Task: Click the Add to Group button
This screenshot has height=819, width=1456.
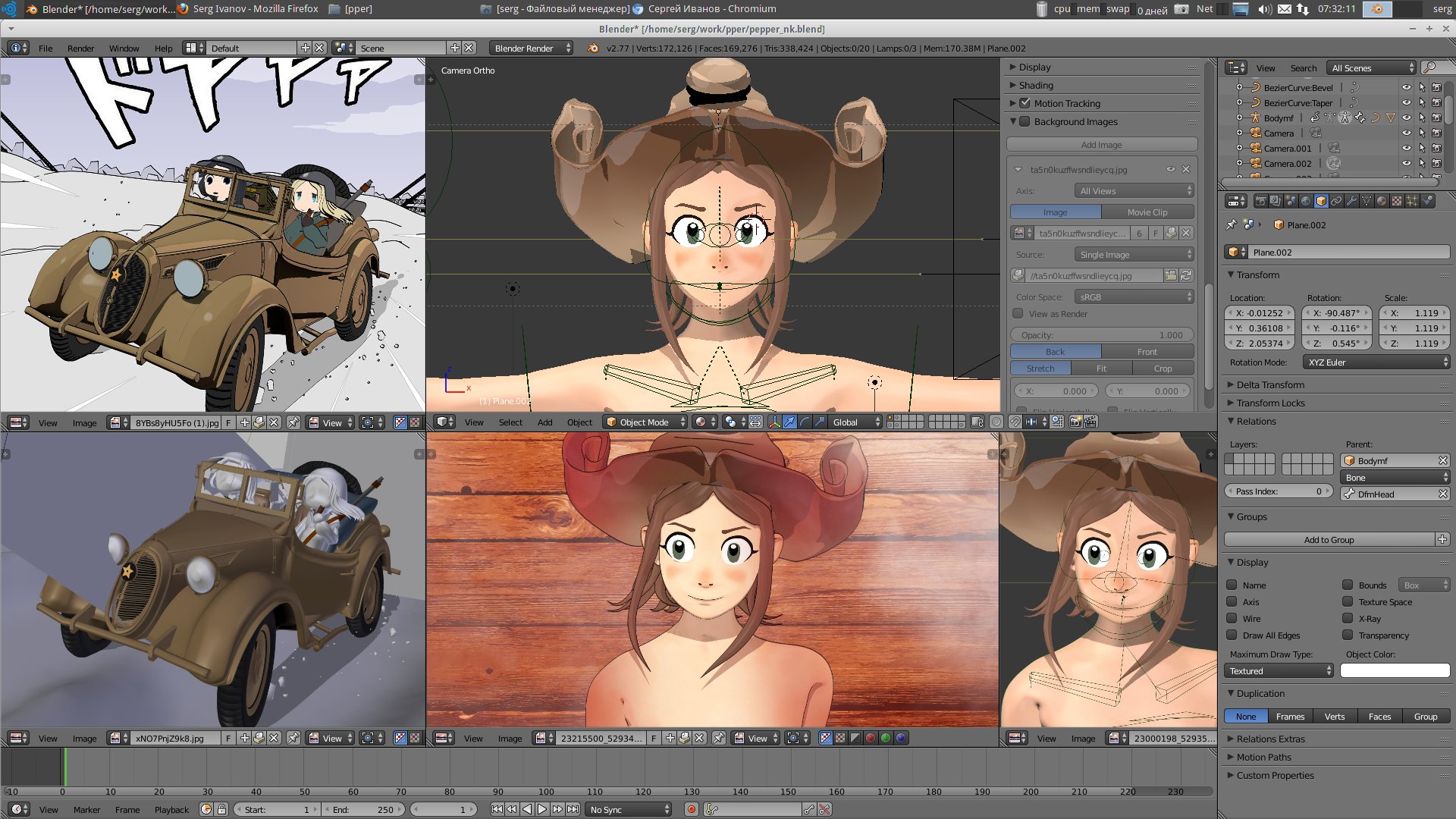Action: [1328, 540]
